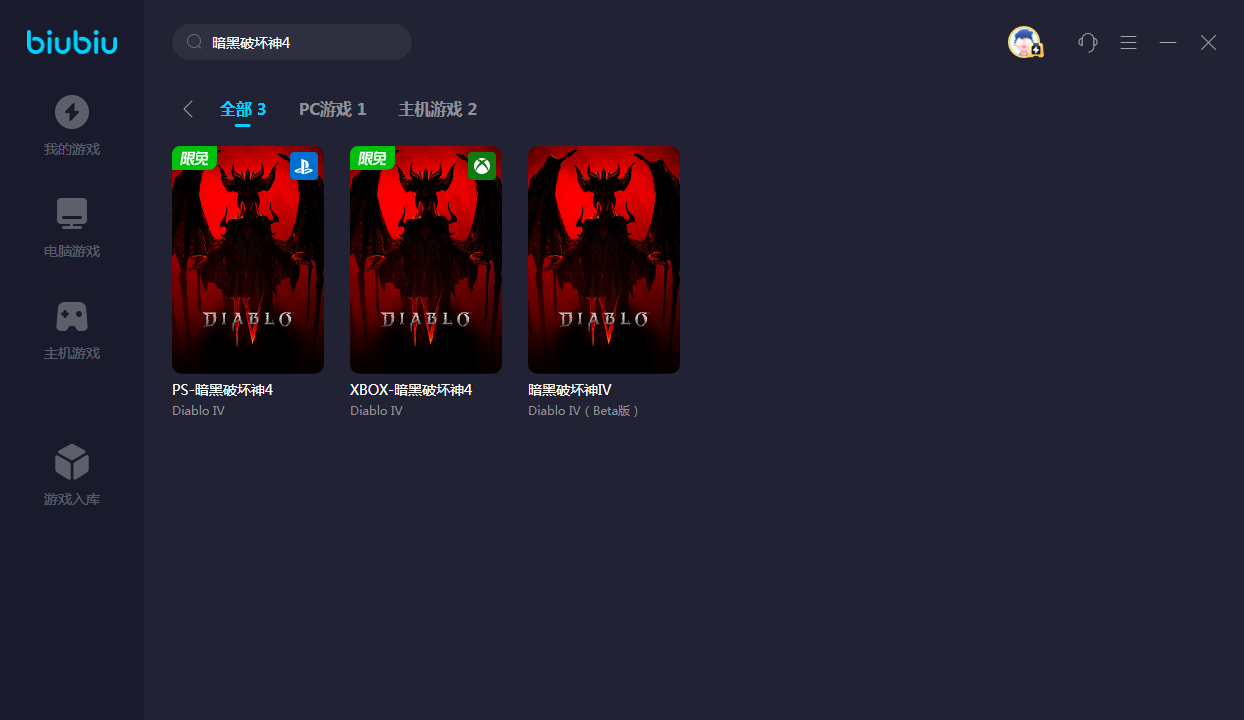Click Diablo IV subtitle under XBOX title
The width and height of the screenshot is (1244, 720).
pos(376,411)
